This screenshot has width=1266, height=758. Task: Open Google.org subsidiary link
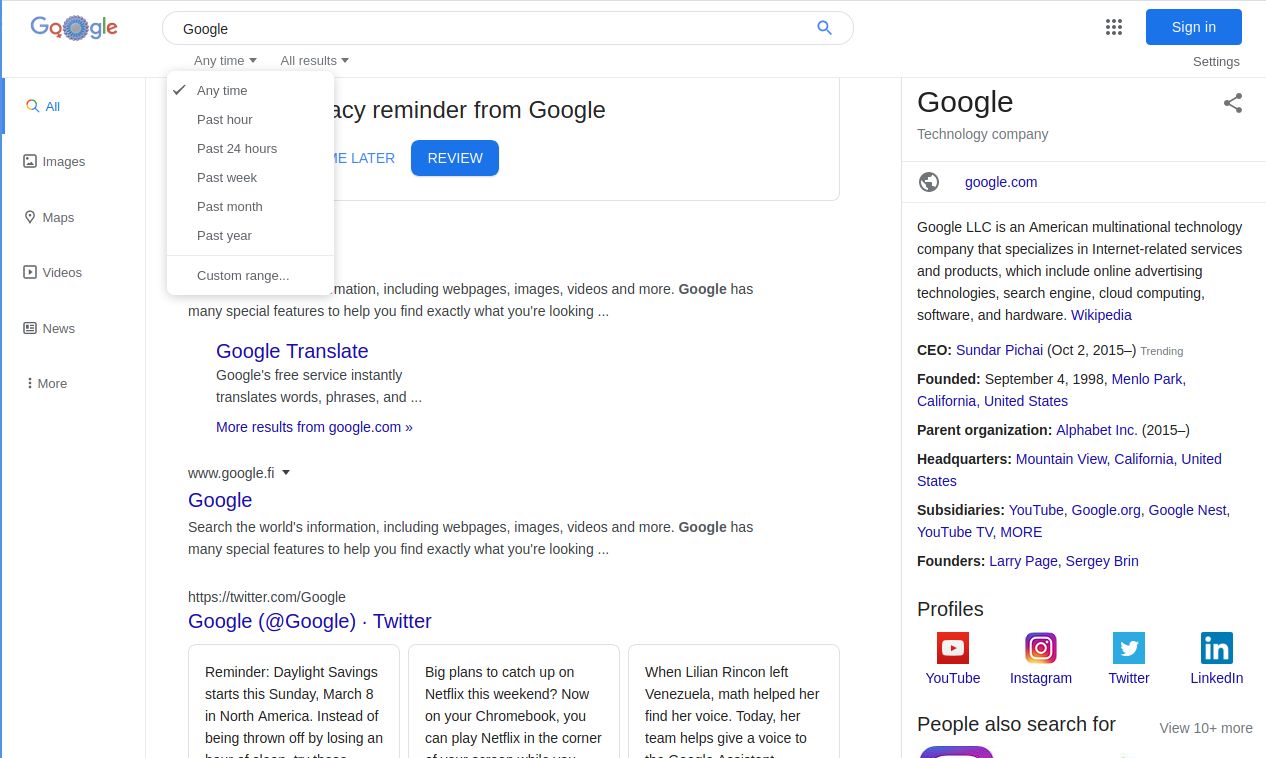pos(1106,510)
